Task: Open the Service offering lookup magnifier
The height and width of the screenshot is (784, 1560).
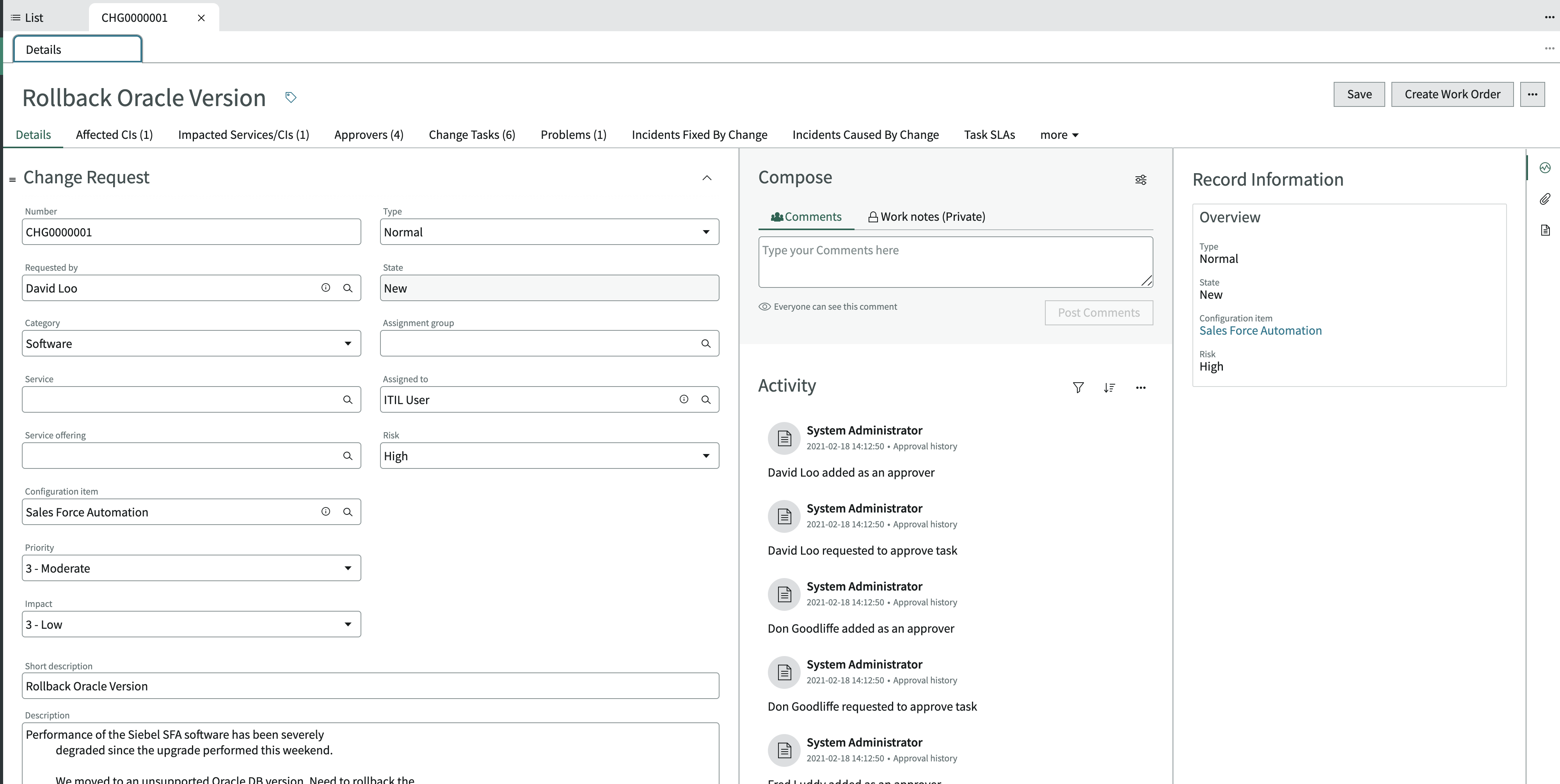Action: (x=348, y=455)
